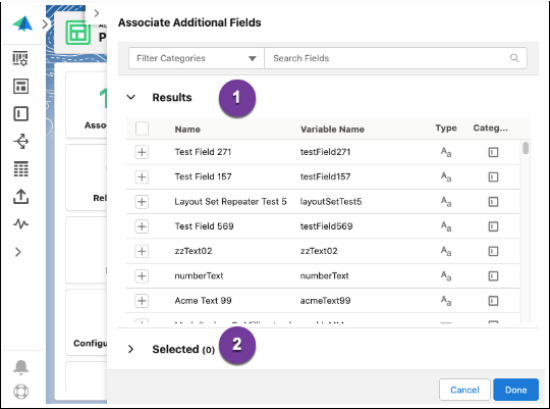Screen dimensions: 550x409
Task: Select the numberText variable name cell
Action: [324, 276]
